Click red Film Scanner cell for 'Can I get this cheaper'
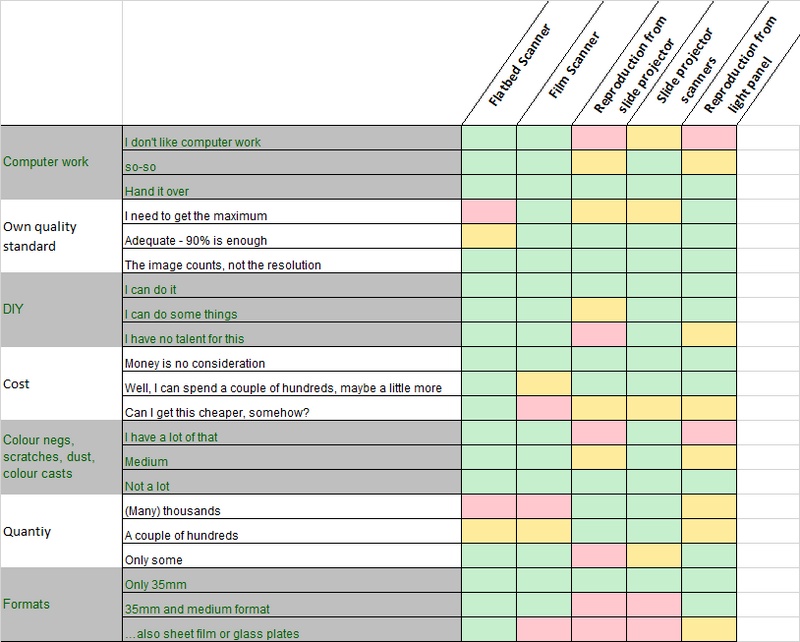This screenshot has height=642, width=800. click(544, 411)
